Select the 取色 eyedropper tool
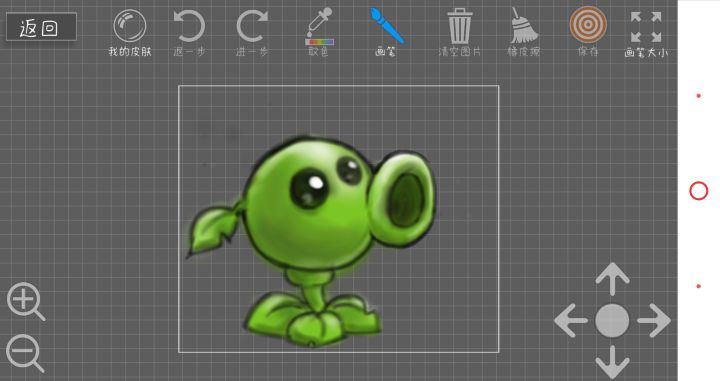 [x=319, y=27]
